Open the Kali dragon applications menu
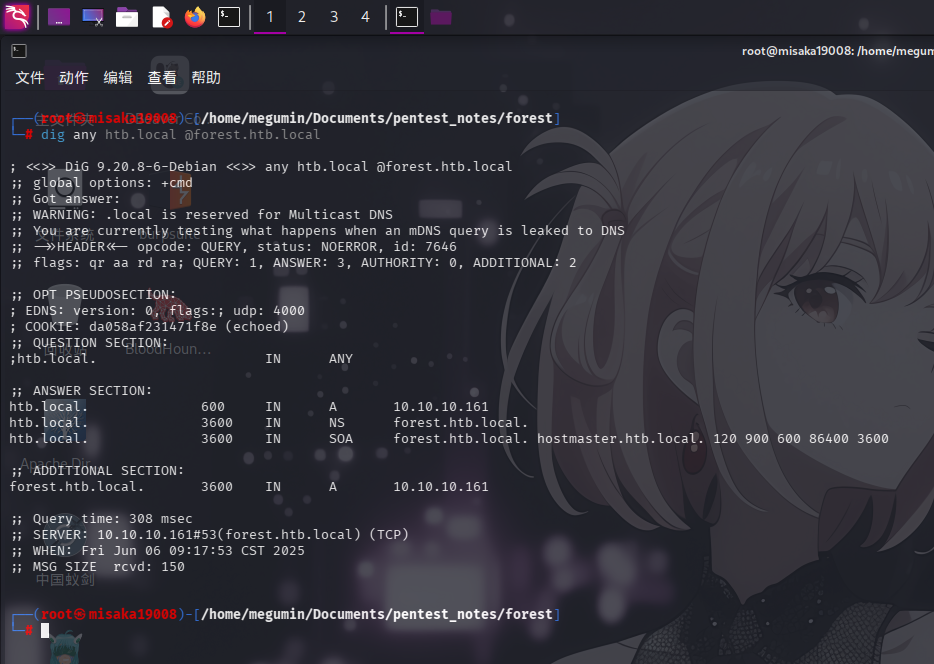The height and width of the screenshot is (664, 934). (x=17, y=17)
